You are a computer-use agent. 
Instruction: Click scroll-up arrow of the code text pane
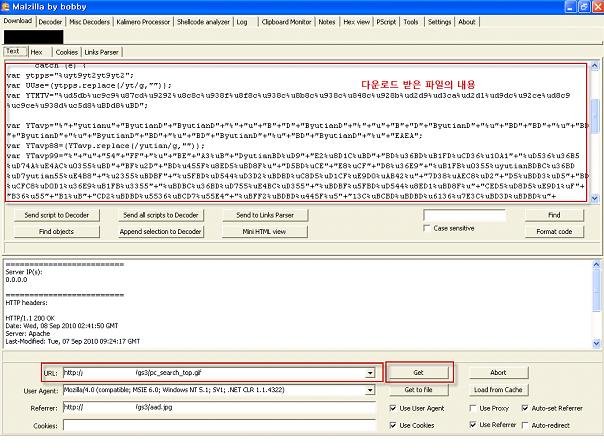tap(595, 66)
